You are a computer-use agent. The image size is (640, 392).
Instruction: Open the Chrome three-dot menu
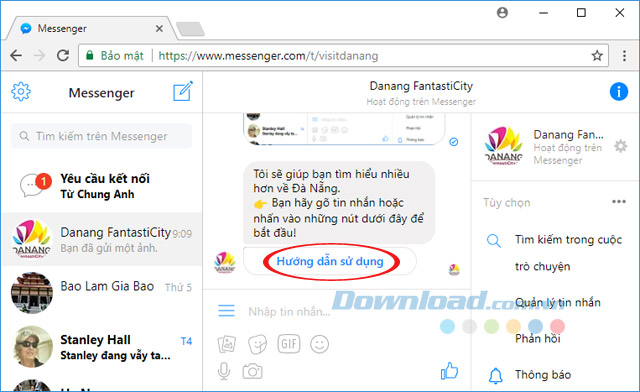click(x=624, y=56)
